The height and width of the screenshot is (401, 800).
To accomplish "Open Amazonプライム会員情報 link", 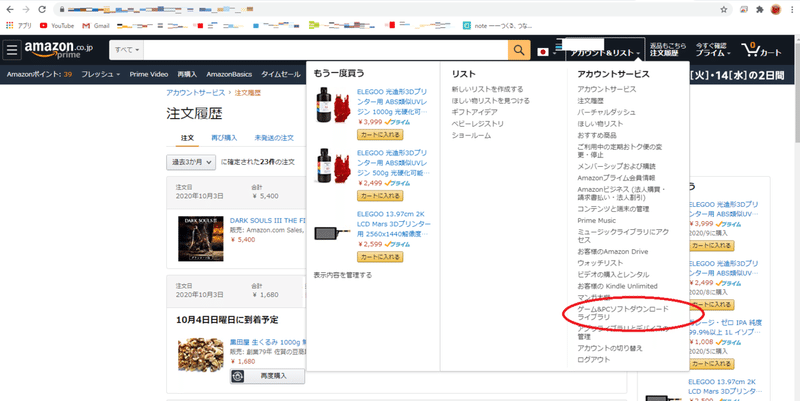I will (x=616, y=178).
